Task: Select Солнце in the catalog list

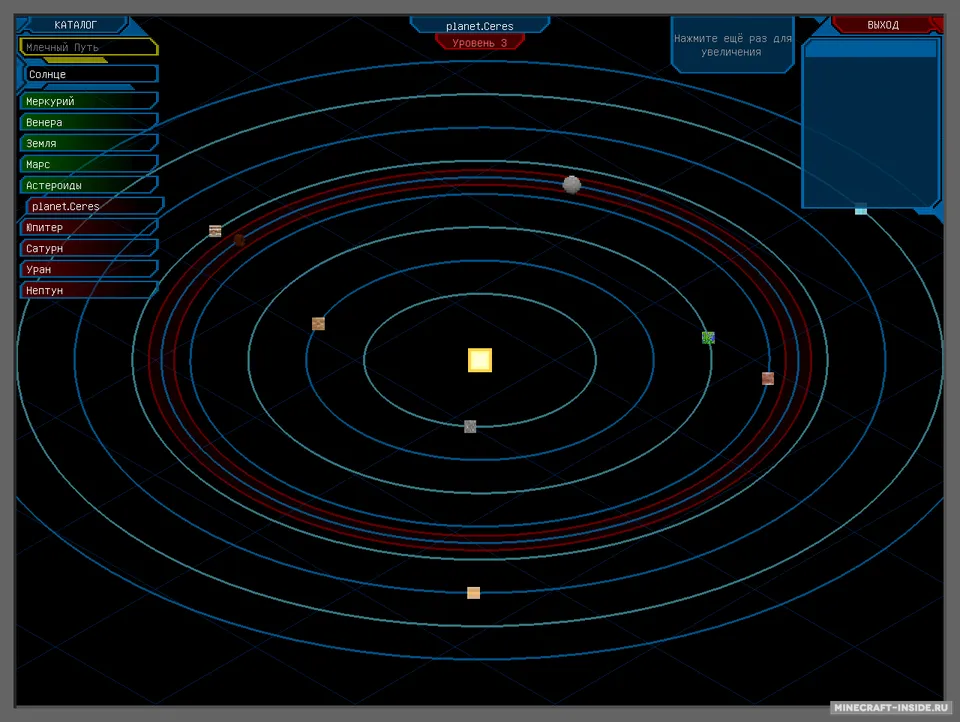Action: pyautogui.click(x=91, y=74)
